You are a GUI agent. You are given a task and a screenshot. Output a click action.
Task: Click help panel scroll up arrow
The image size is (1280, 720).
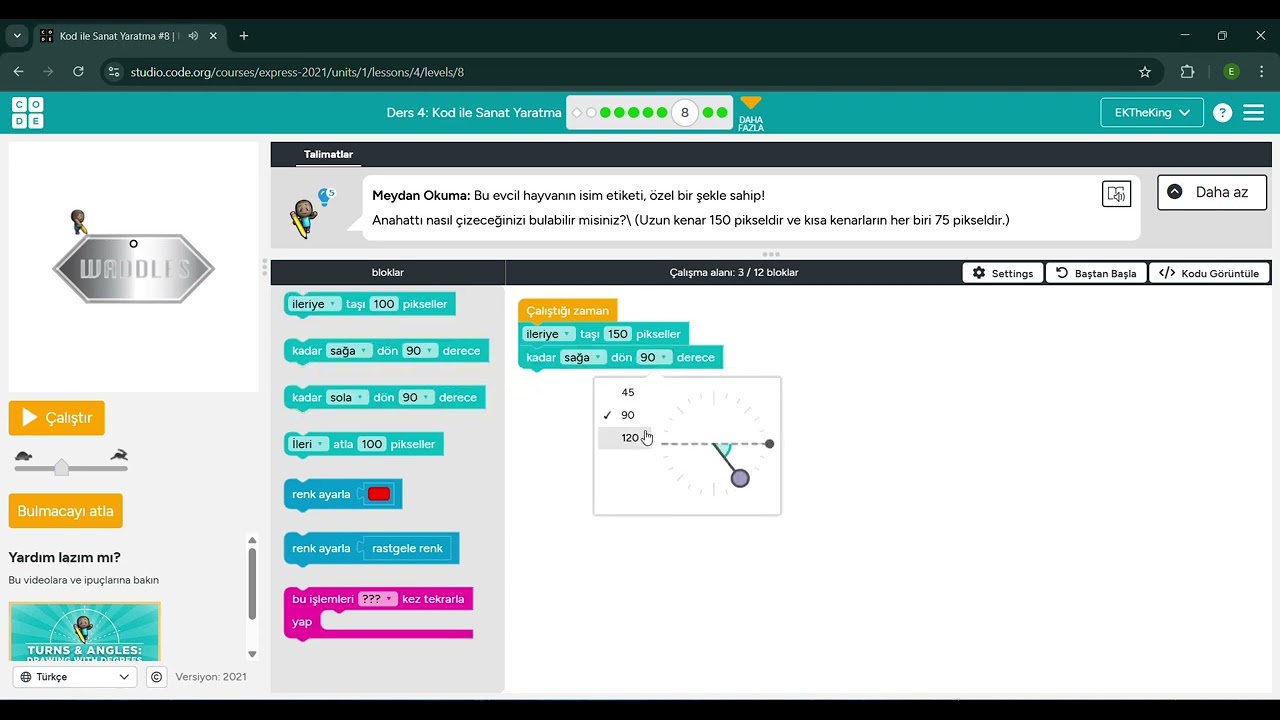[x=252, y=541]
